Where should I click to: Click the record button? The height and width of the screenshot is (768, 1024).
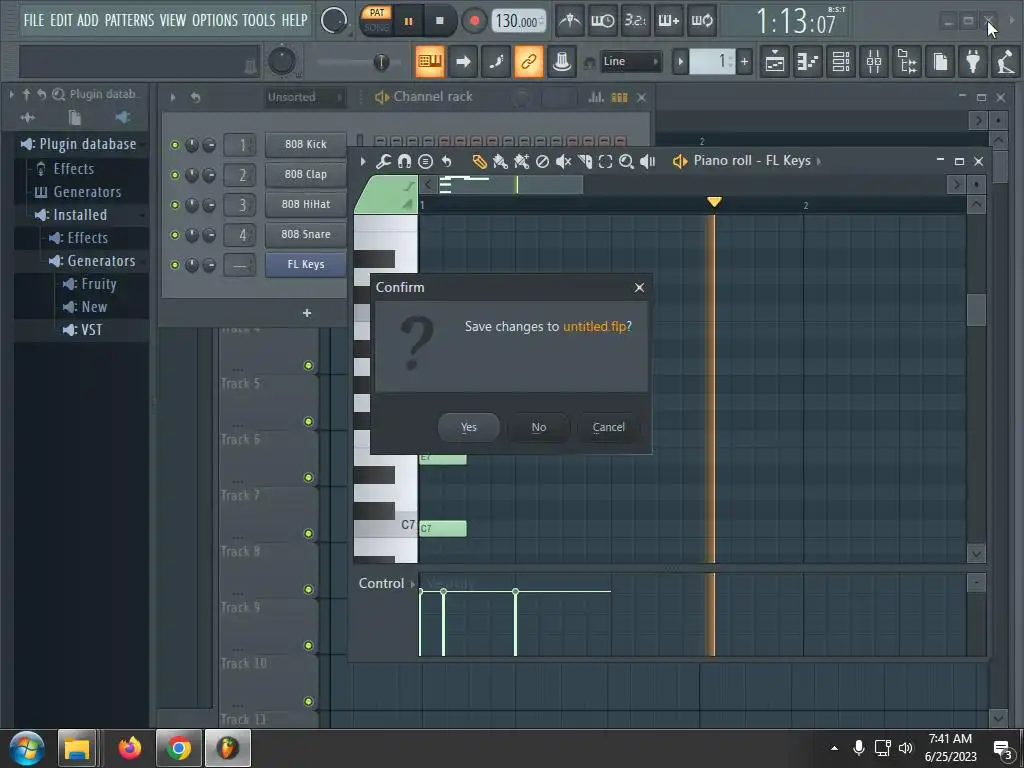(475, 21)
